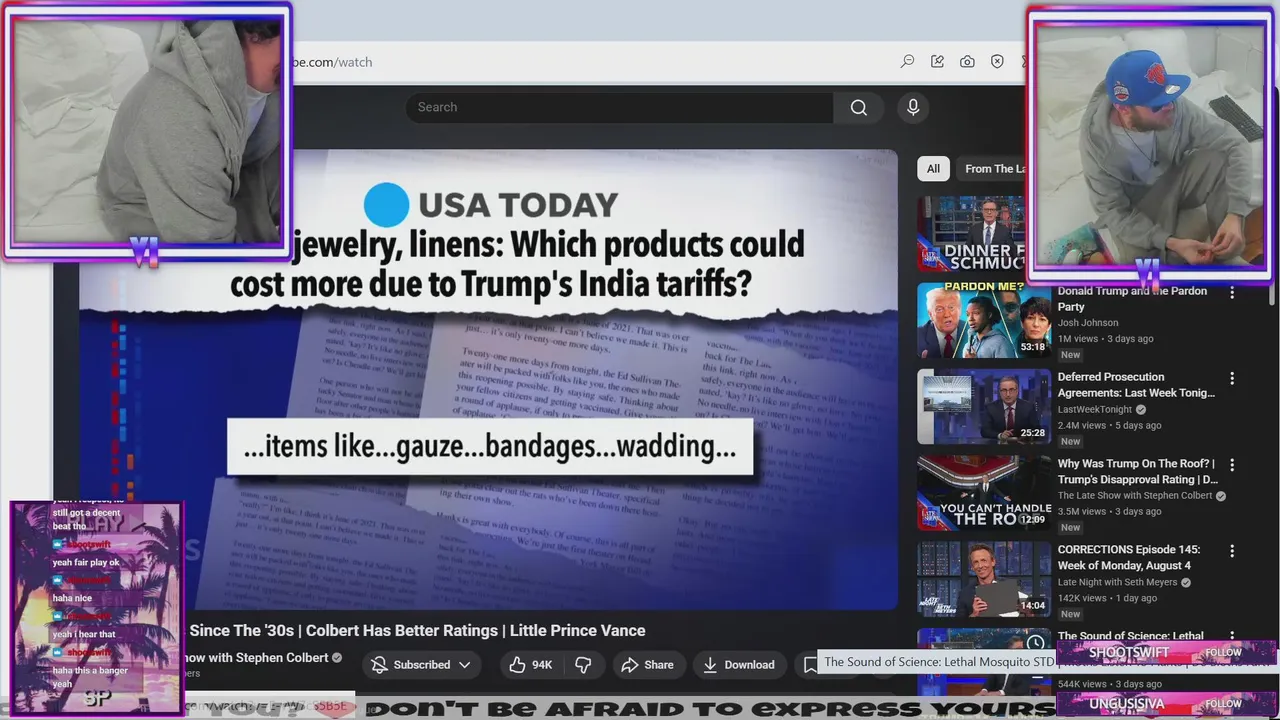Share the Colbert video
Screen dimensions: 1280x720
pyautogui.click(x=647, y=665)
